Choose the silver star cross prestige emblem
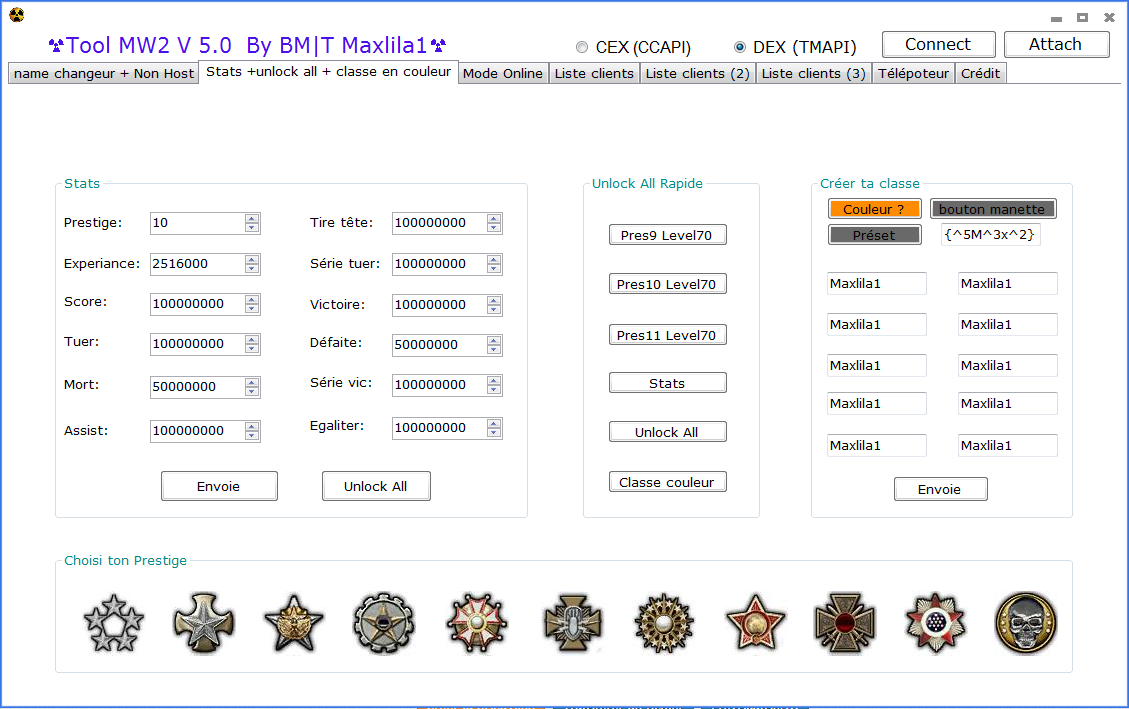Screen dimensions: 1129x709 click(x=204, y=623)
